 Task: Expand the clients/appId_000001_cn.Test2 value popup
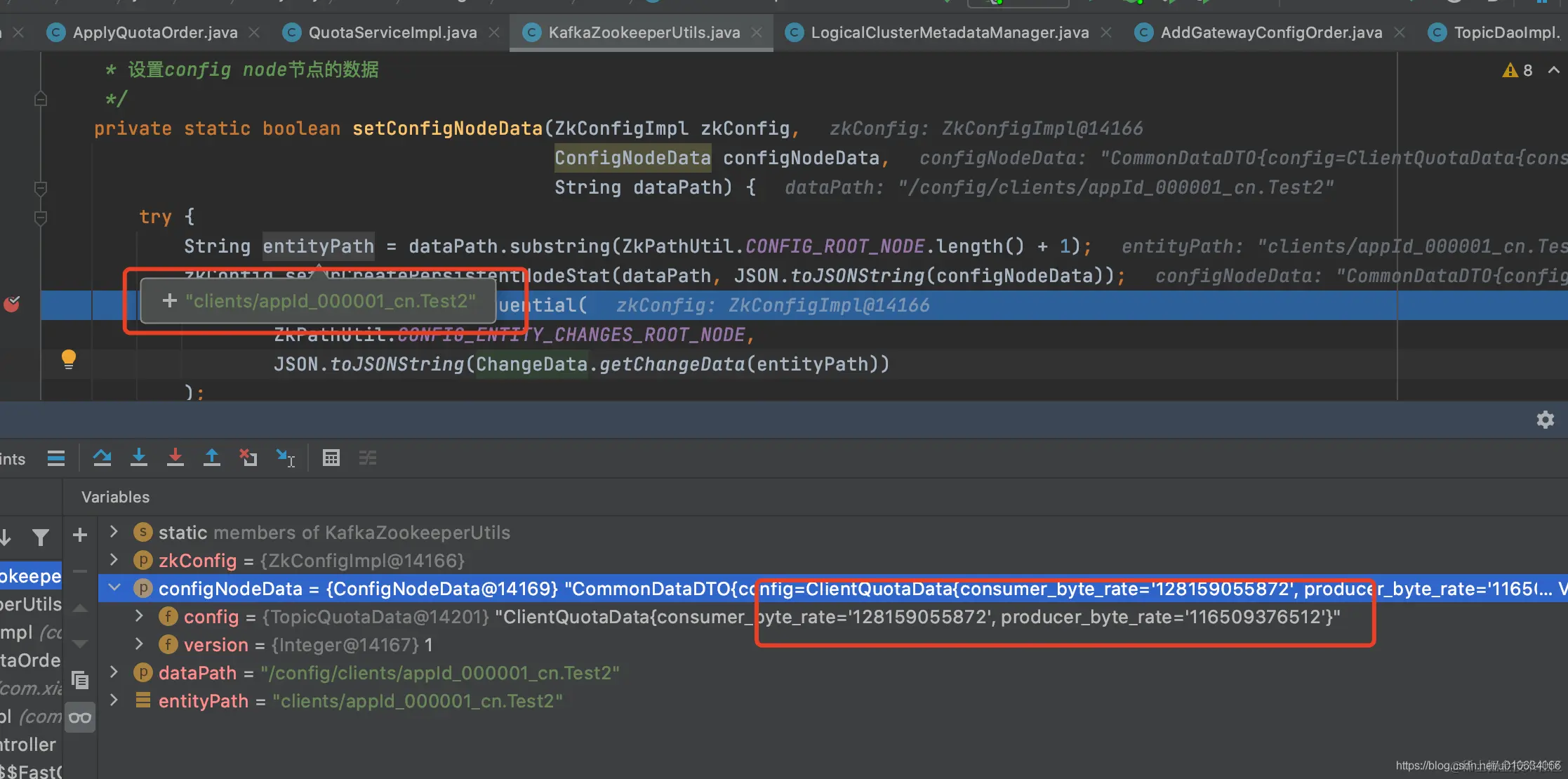[x=169, y=301]
